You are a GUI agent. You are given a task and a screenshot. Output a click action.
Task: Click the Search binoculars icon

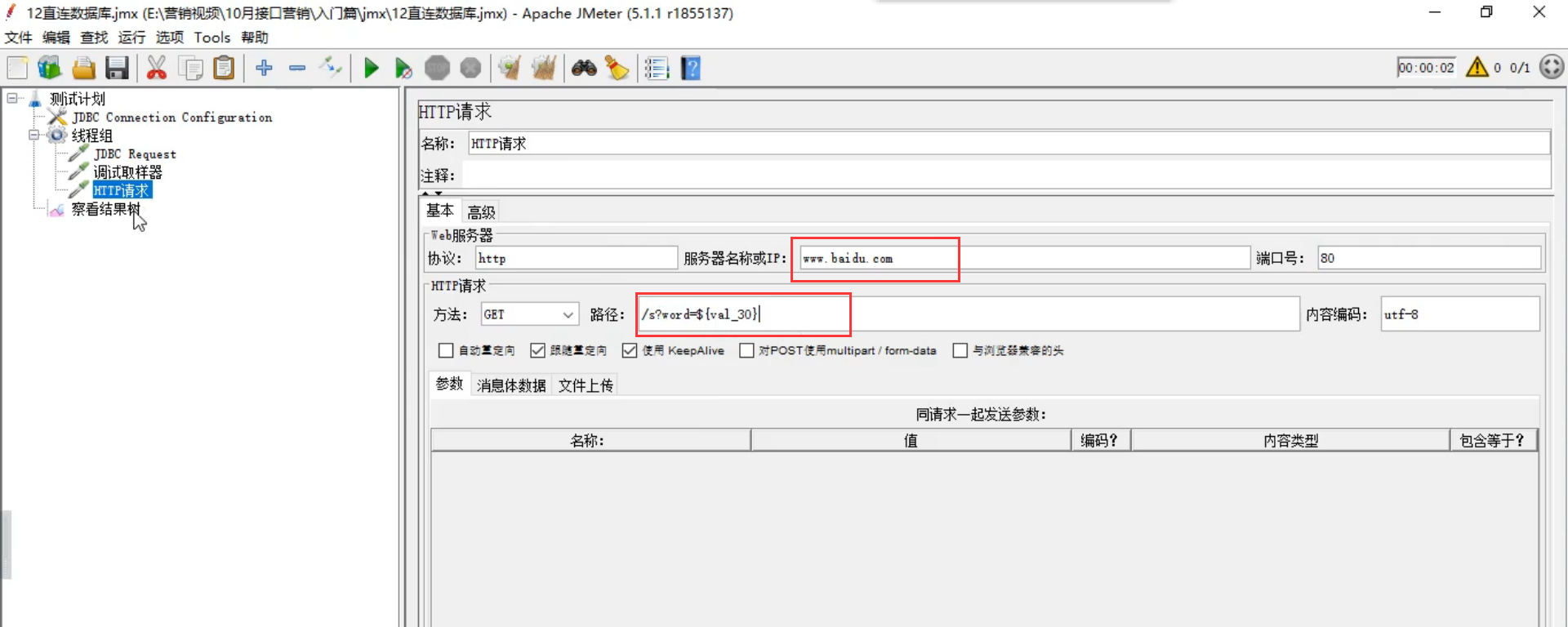coord(584,68)
